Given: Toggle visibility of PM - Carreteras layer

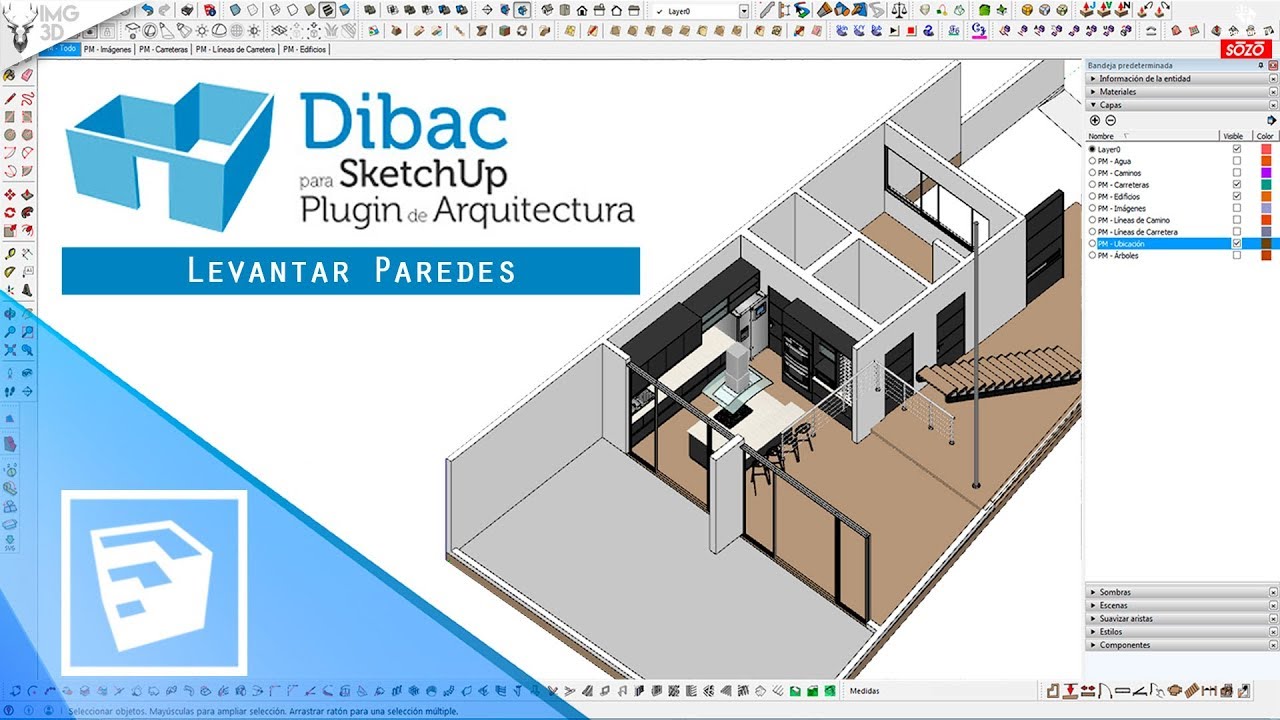Looking at the screenshot, I should 1237,184.
